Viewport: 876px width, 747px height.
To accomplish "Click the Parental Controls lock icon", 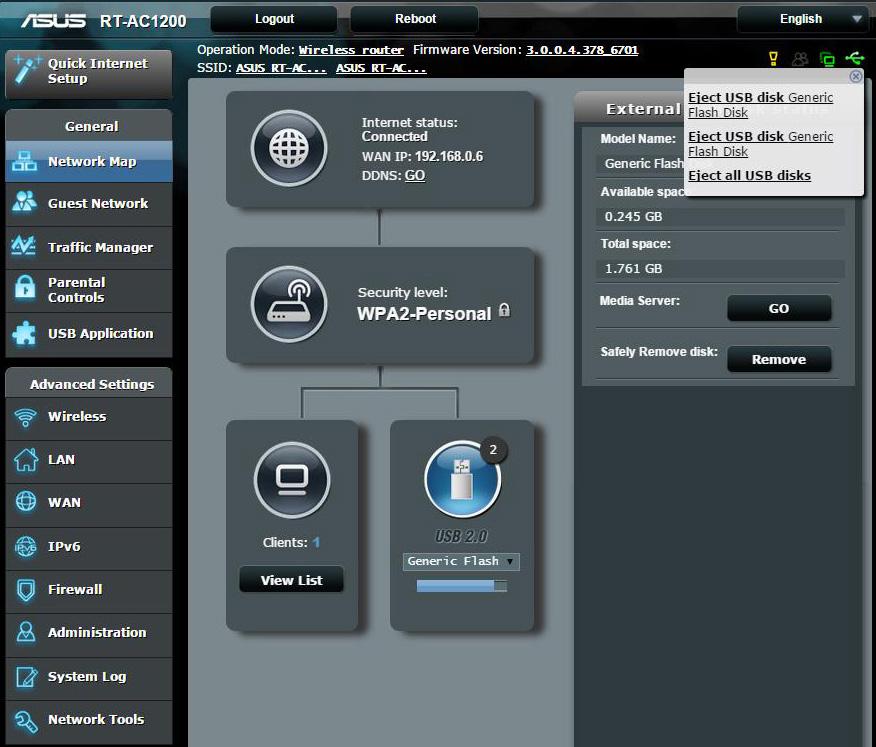I will 25,288.
